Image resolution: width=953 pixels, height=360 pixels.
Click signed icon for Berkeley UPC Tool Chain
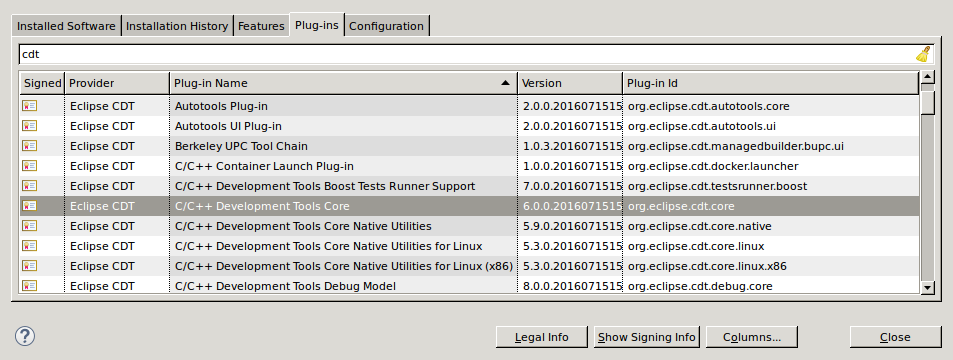pyautogui.click(x=30, y=146)
